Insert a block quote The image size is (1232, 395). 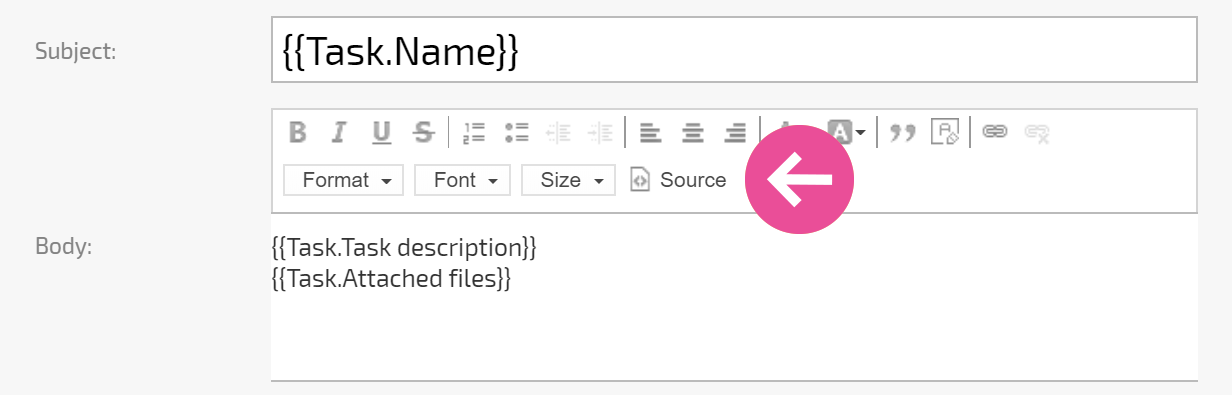coord(903,132)
